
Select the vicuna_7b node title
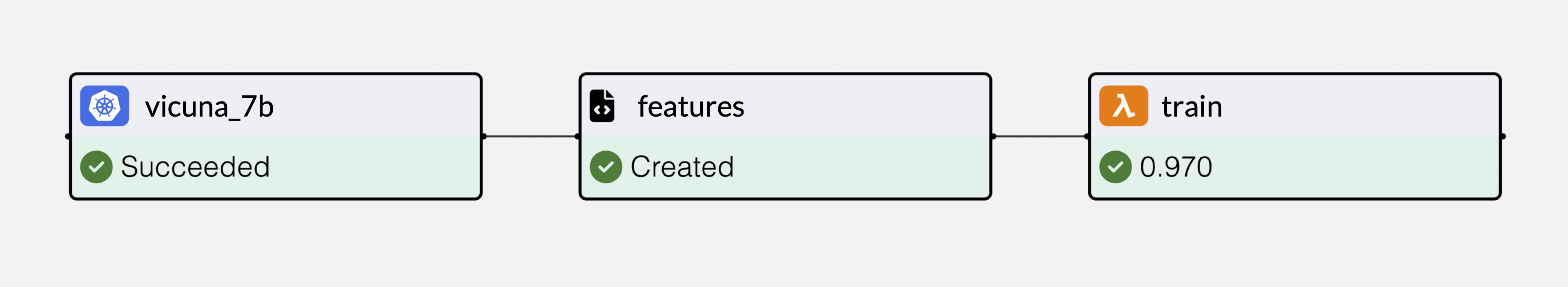coord(209,107)
